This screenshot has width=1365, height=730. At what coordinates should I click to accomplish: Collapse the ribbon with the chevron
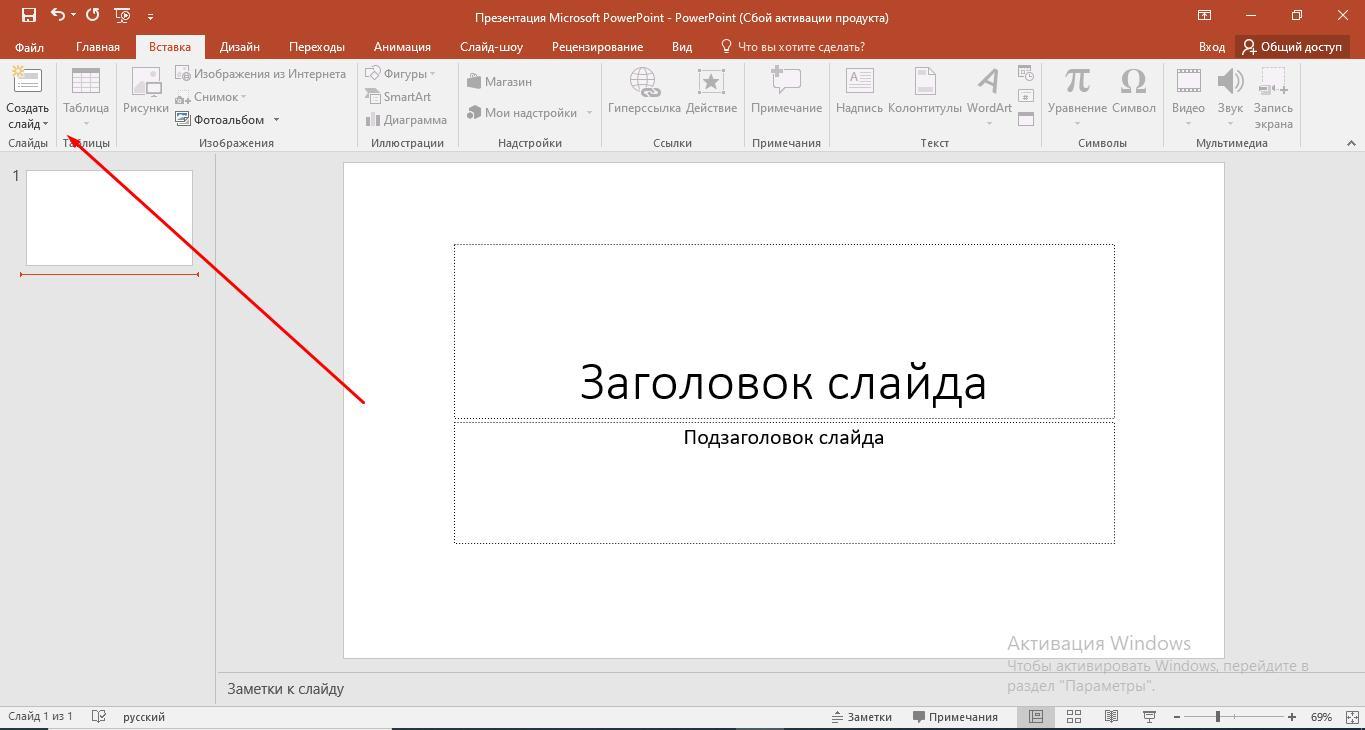pyautogui.click(x=1351, y=143)
